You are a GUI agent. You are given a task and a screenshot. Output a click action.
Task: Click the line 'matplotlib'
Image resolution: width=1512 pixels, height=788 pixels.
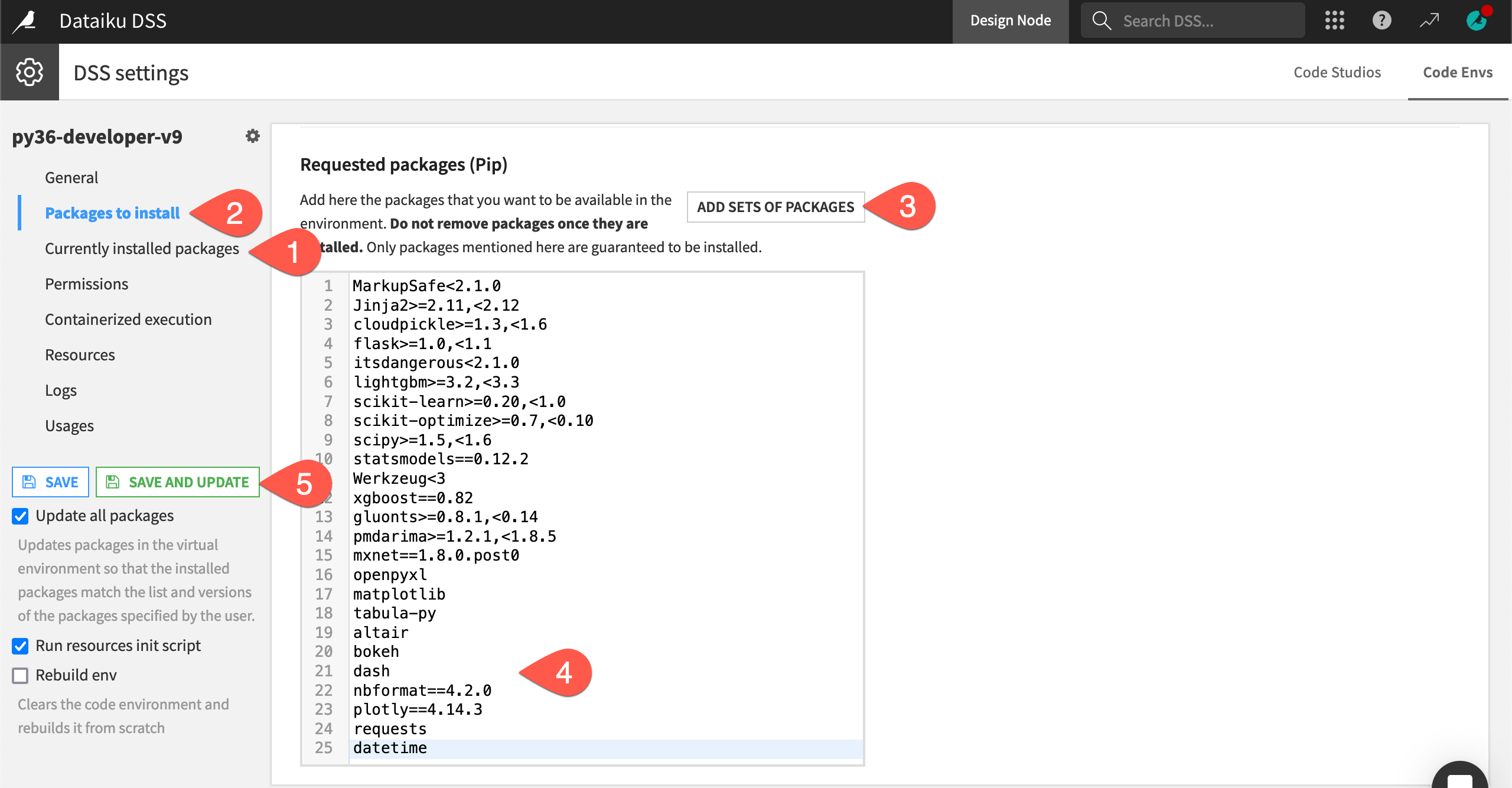coord(399,594)
